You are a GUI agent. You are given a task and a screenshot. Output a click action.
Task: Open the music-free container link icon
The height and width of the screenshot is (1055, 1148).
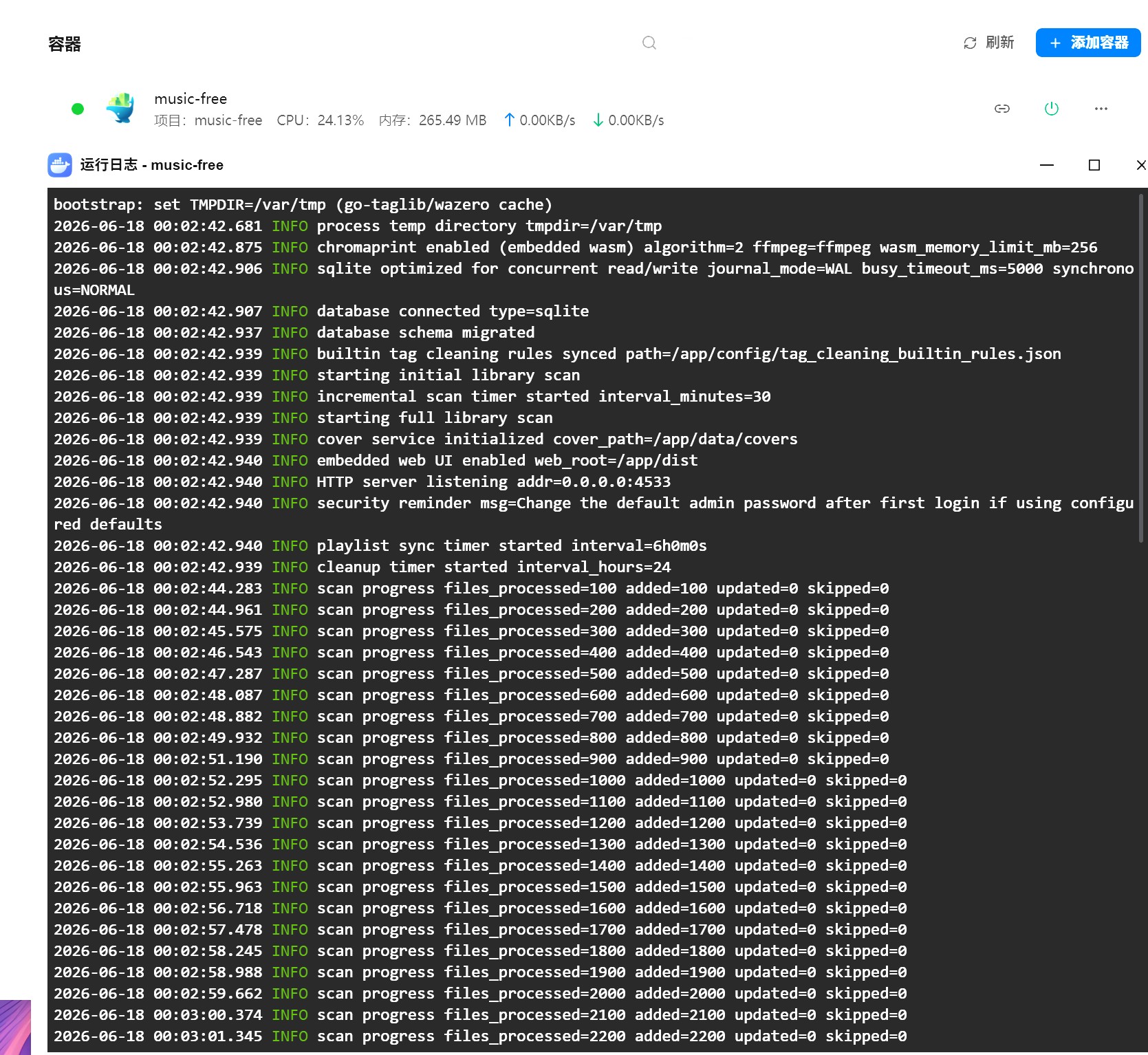[x=1002, y=109]
